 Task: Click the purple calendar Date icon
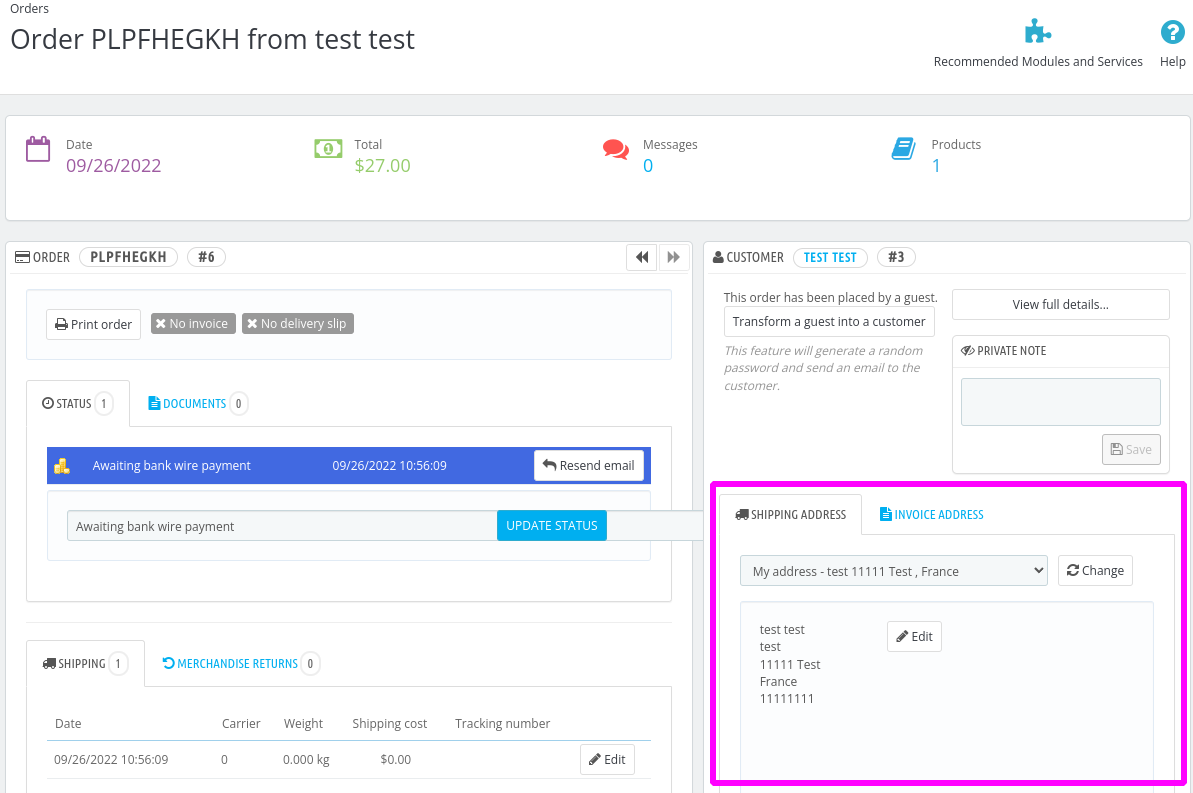pos(38,149)
